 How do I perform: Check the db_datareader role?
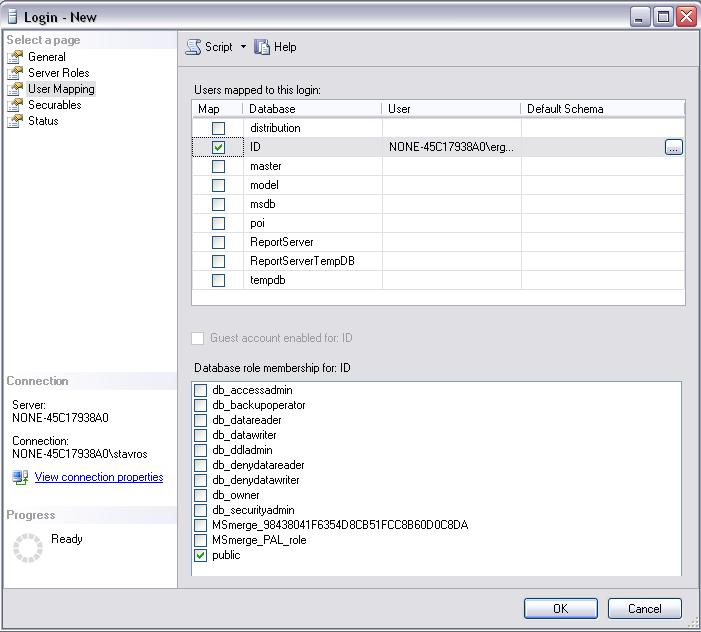pos(200,420)
